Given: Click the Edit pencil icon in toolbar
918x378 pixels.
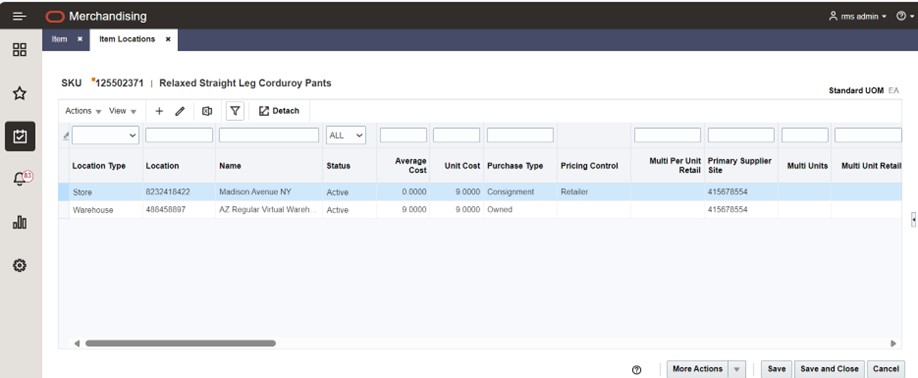Looking at the screenshot, I should tap(180, 111).
